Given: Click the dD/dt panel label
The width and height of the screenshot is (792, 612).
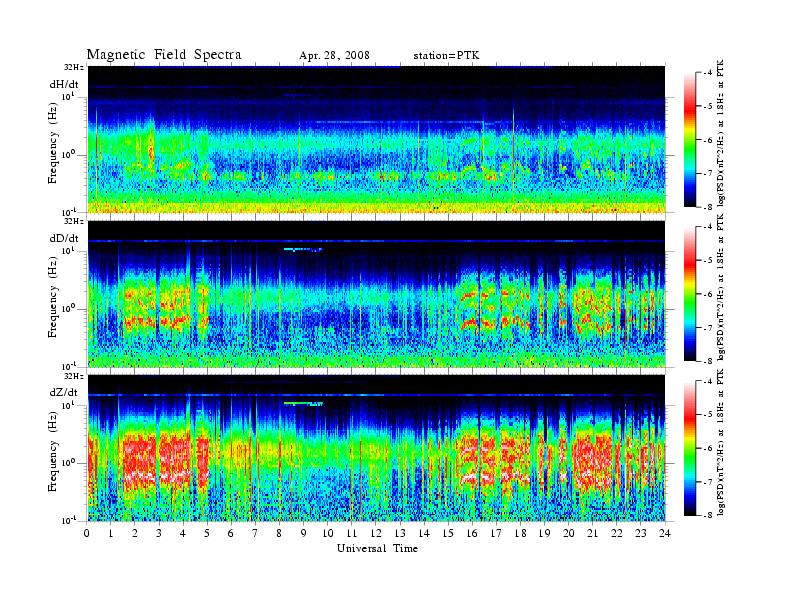Looking at the screenshot, I should (64, 238).
